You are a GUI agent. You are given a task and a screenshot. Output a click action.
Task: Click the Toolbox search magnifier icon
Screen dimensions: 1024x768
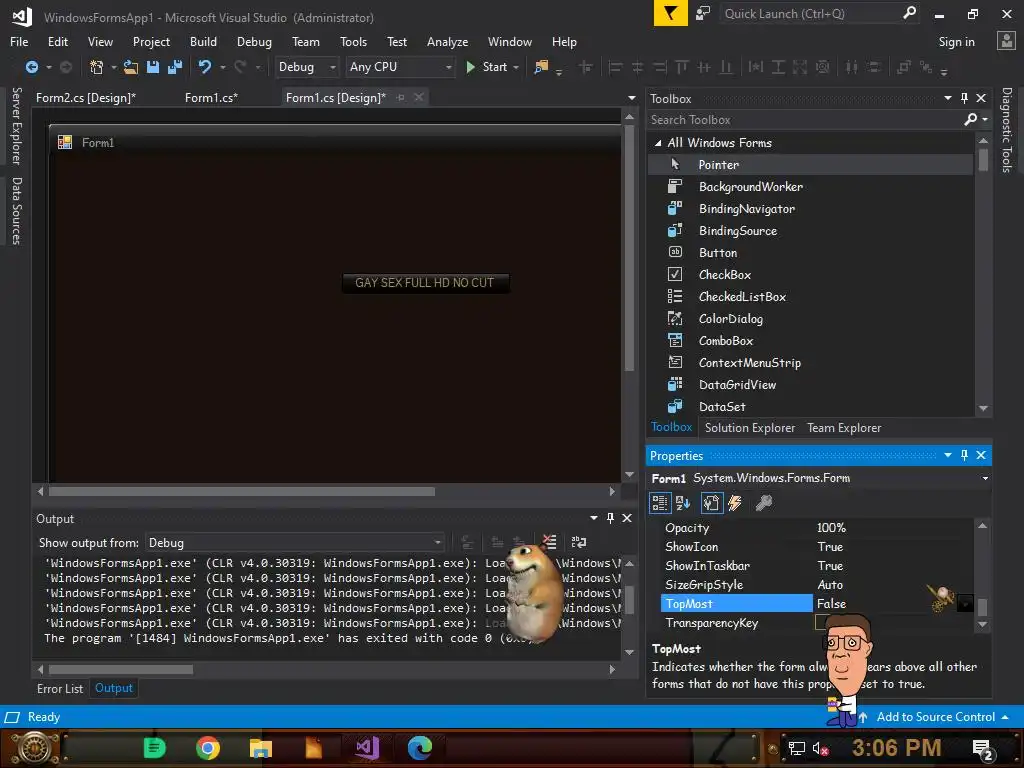[970, 120]
